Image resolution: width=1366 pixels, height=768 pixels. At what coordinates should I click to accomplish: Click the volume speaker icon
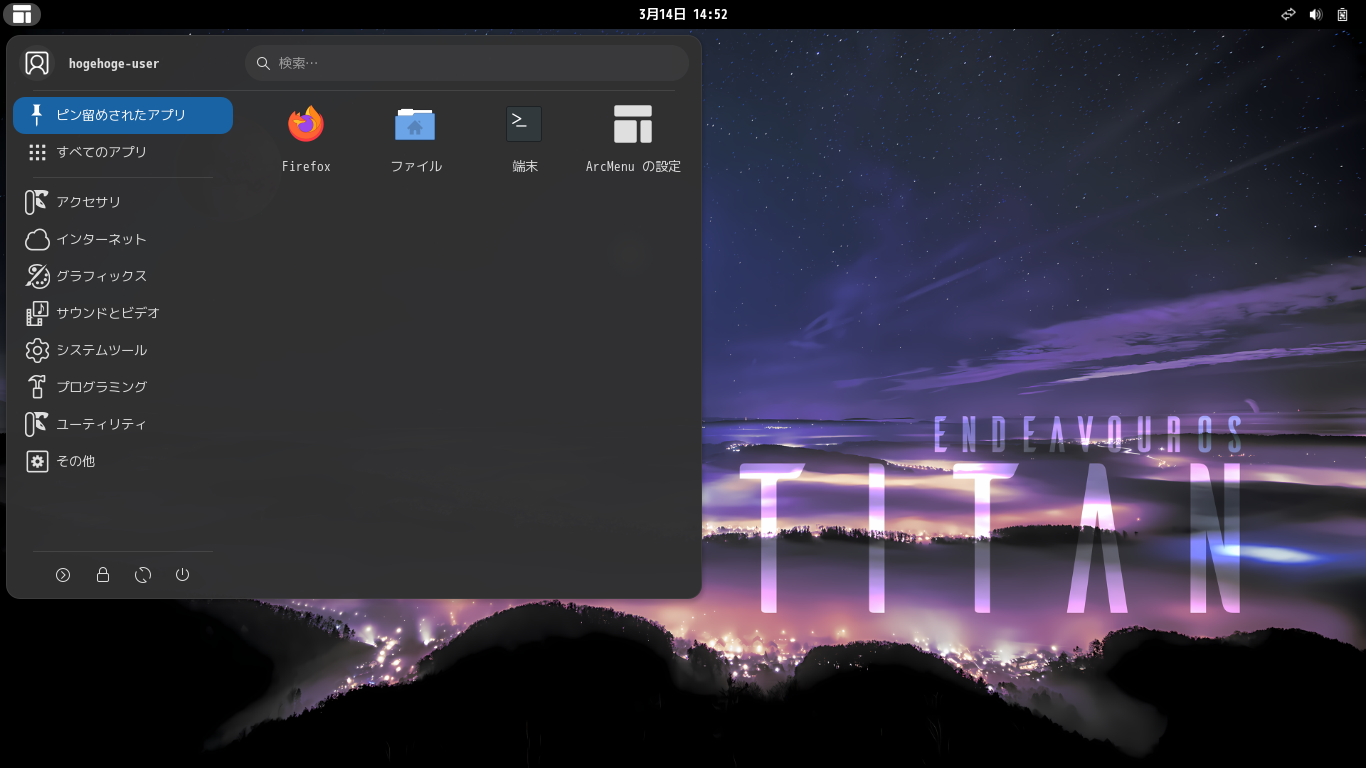(1315, 14)
